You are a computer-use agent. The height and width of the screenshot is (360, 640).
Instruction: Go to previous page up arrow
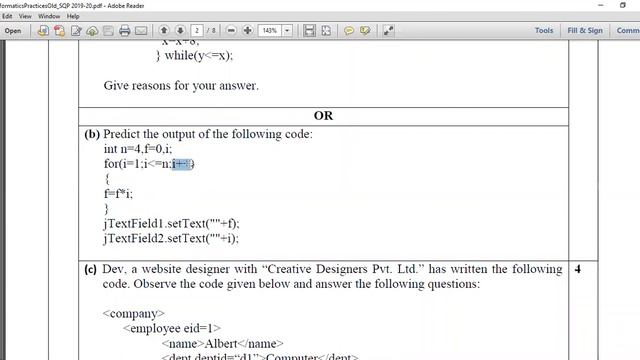tap(164, 31)
